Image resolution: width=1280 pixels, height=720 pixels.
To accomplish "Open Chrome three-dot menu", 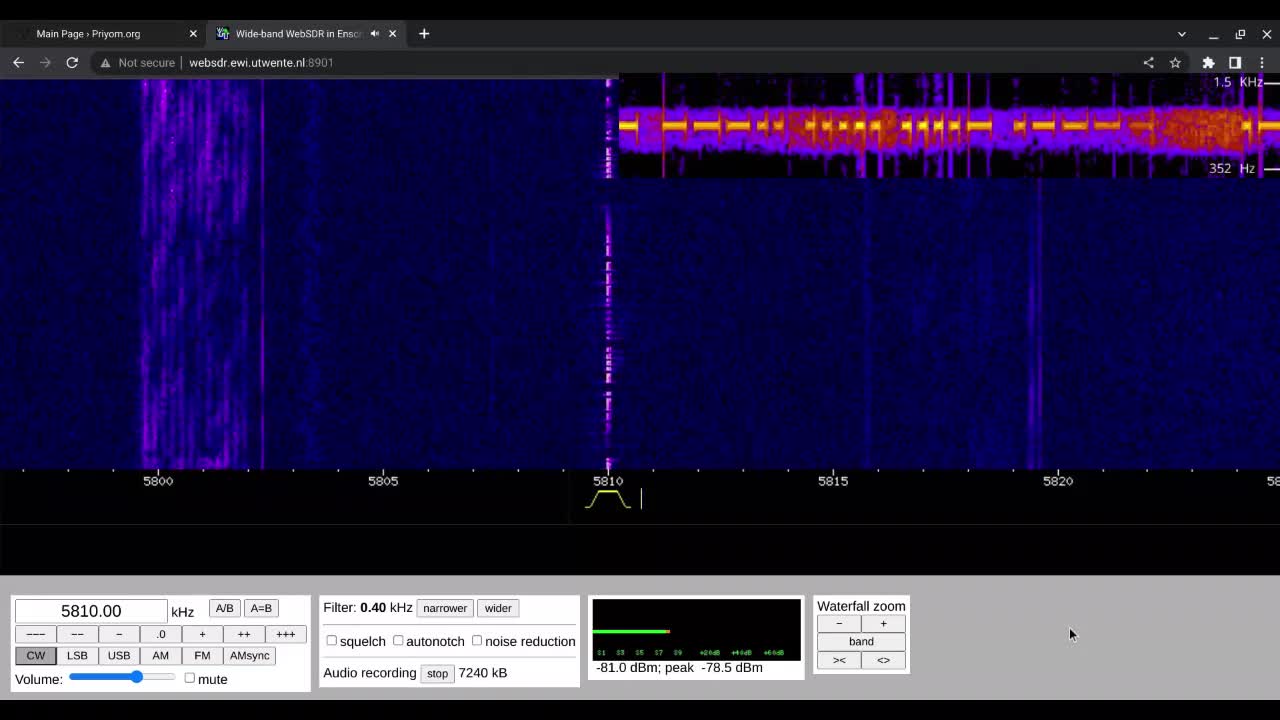I will 1262,62.
